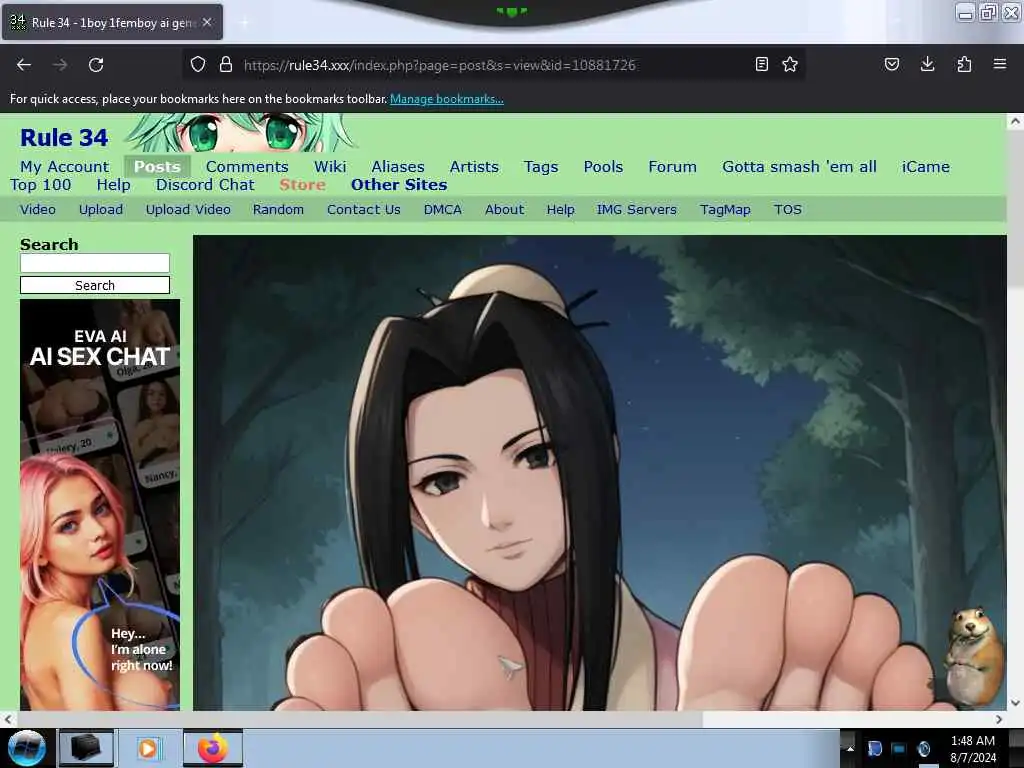Screen dimensions: 1024x768
Task: Click the horizontal scrollbar left arrow
Action: tap(7, 719)
